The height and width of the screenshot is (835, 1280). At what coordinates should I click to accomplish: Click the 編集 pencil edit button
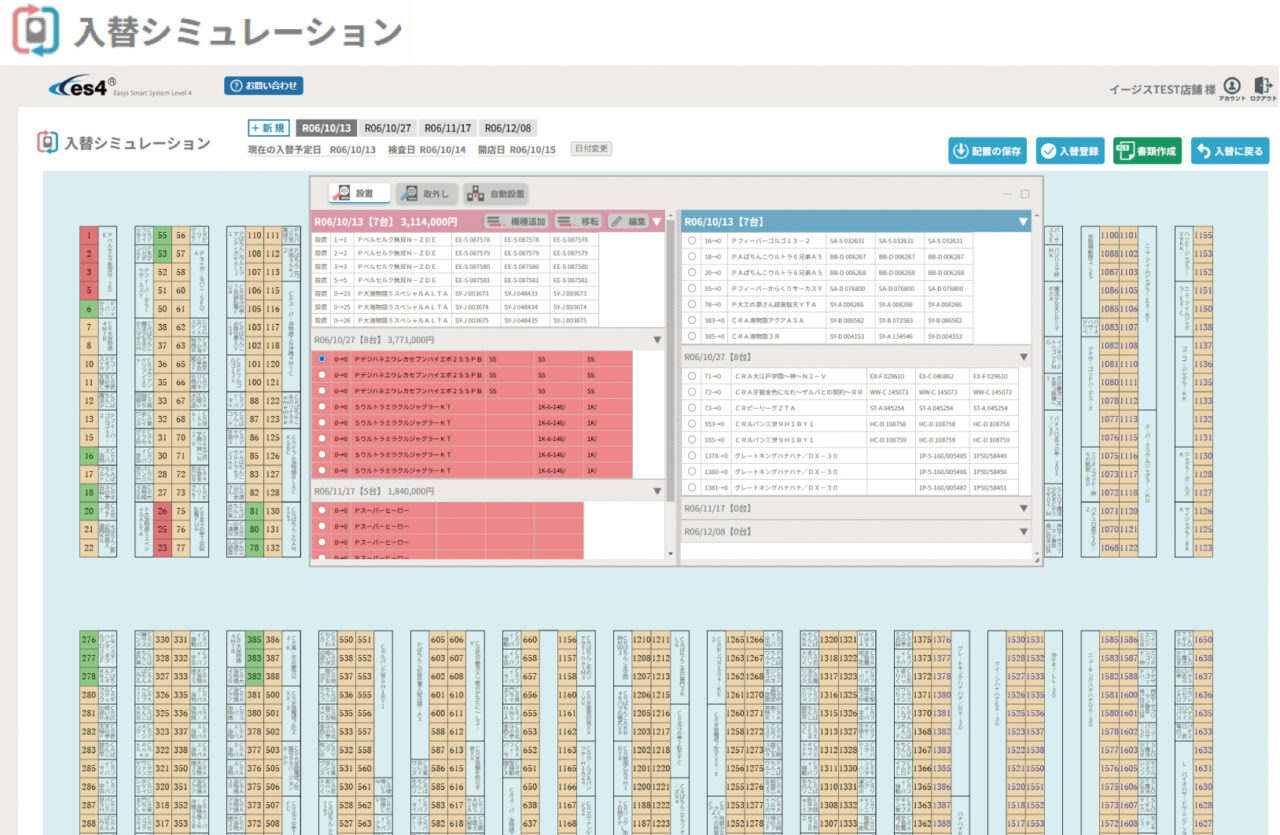[628, 221]
